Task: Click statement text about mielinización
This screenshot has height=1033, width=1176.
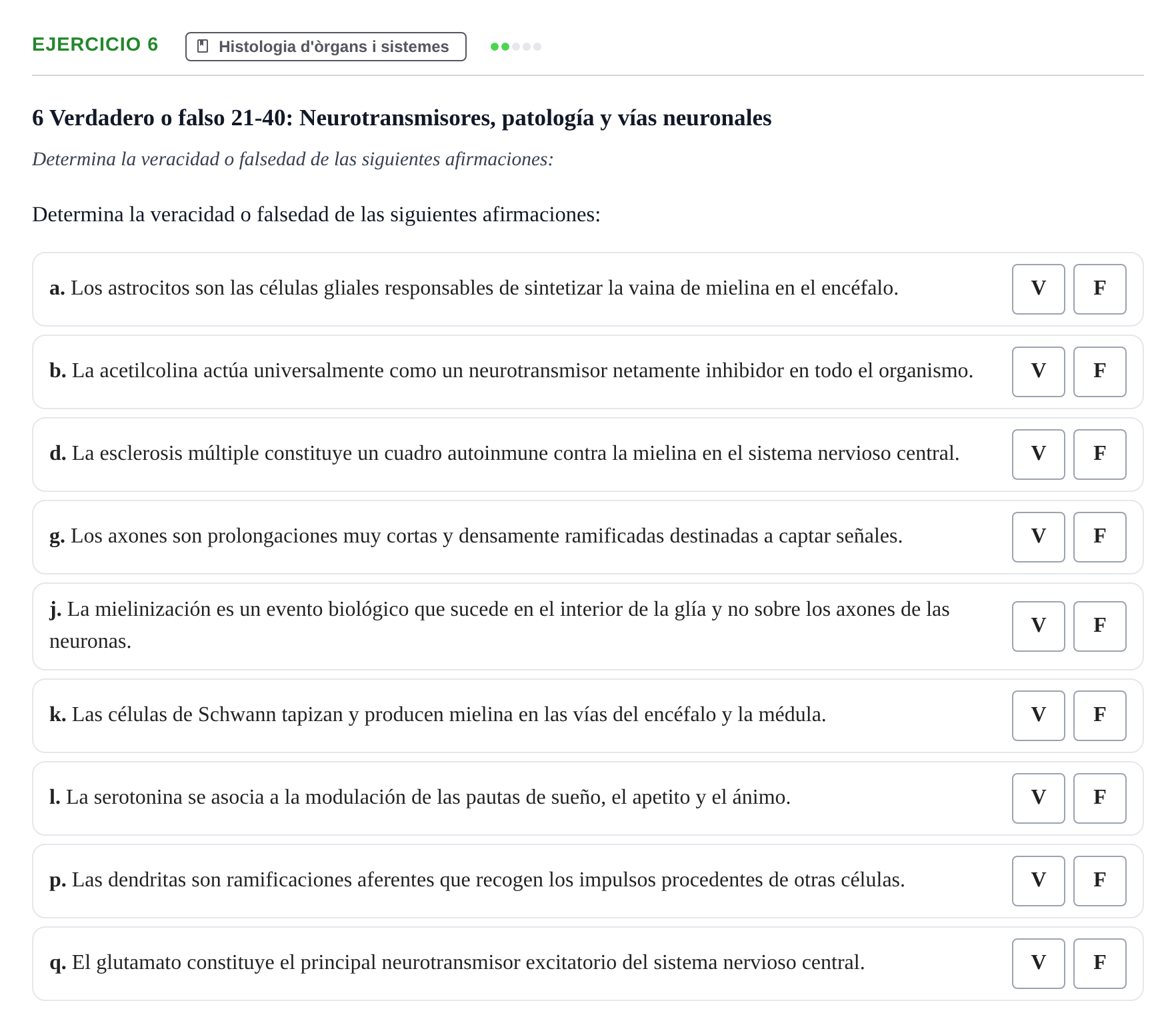Action: tap(500, 625)
